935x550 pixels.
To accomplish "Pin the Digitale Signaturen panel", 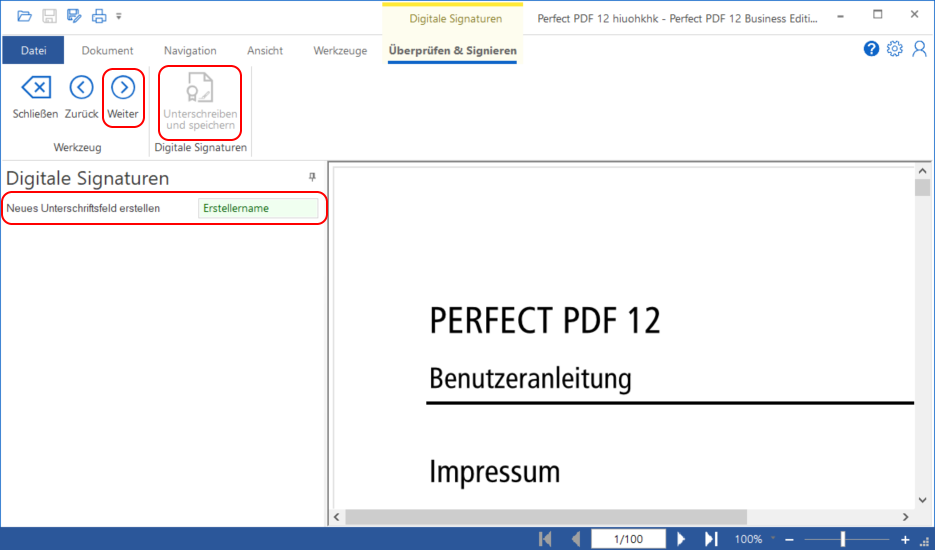I will [x=312, y=177].
